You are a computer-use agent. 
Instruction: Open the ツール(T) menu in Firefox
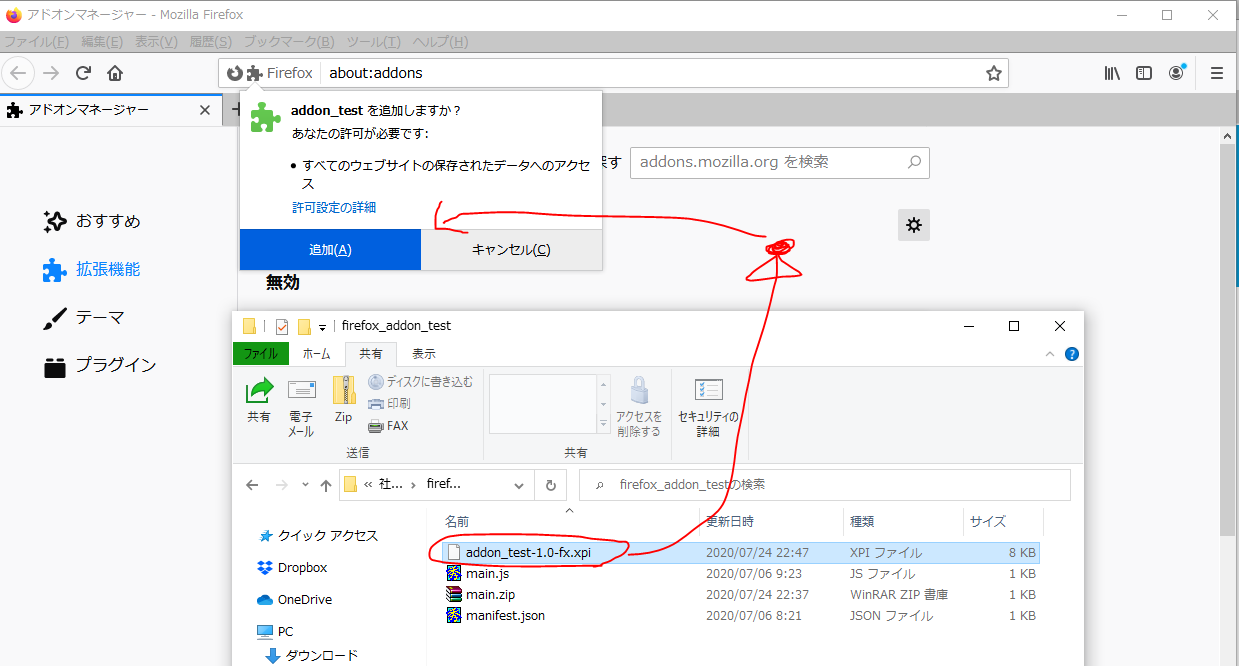pos(373,42)
